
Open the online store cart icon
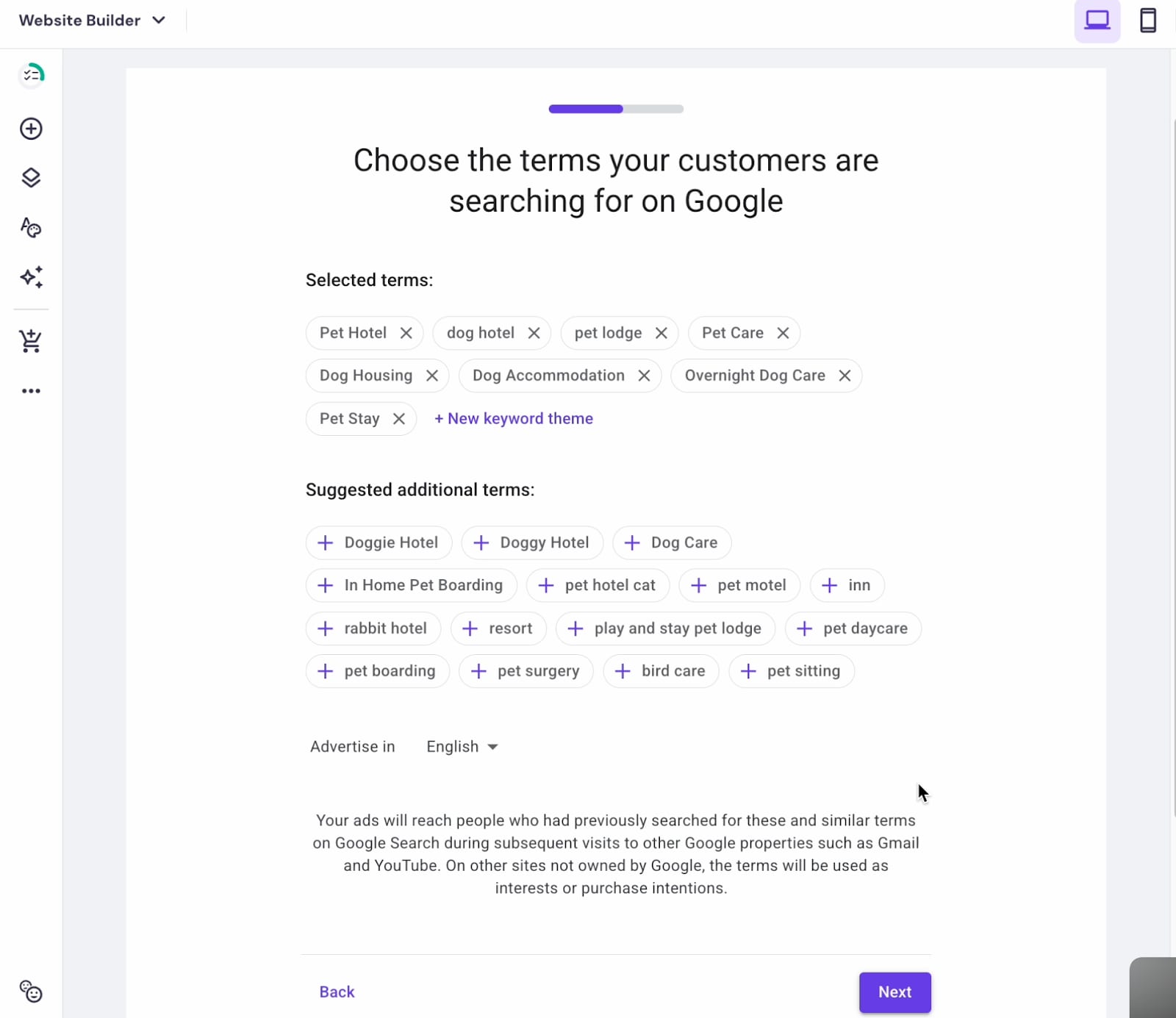click(x=31, y=341)
